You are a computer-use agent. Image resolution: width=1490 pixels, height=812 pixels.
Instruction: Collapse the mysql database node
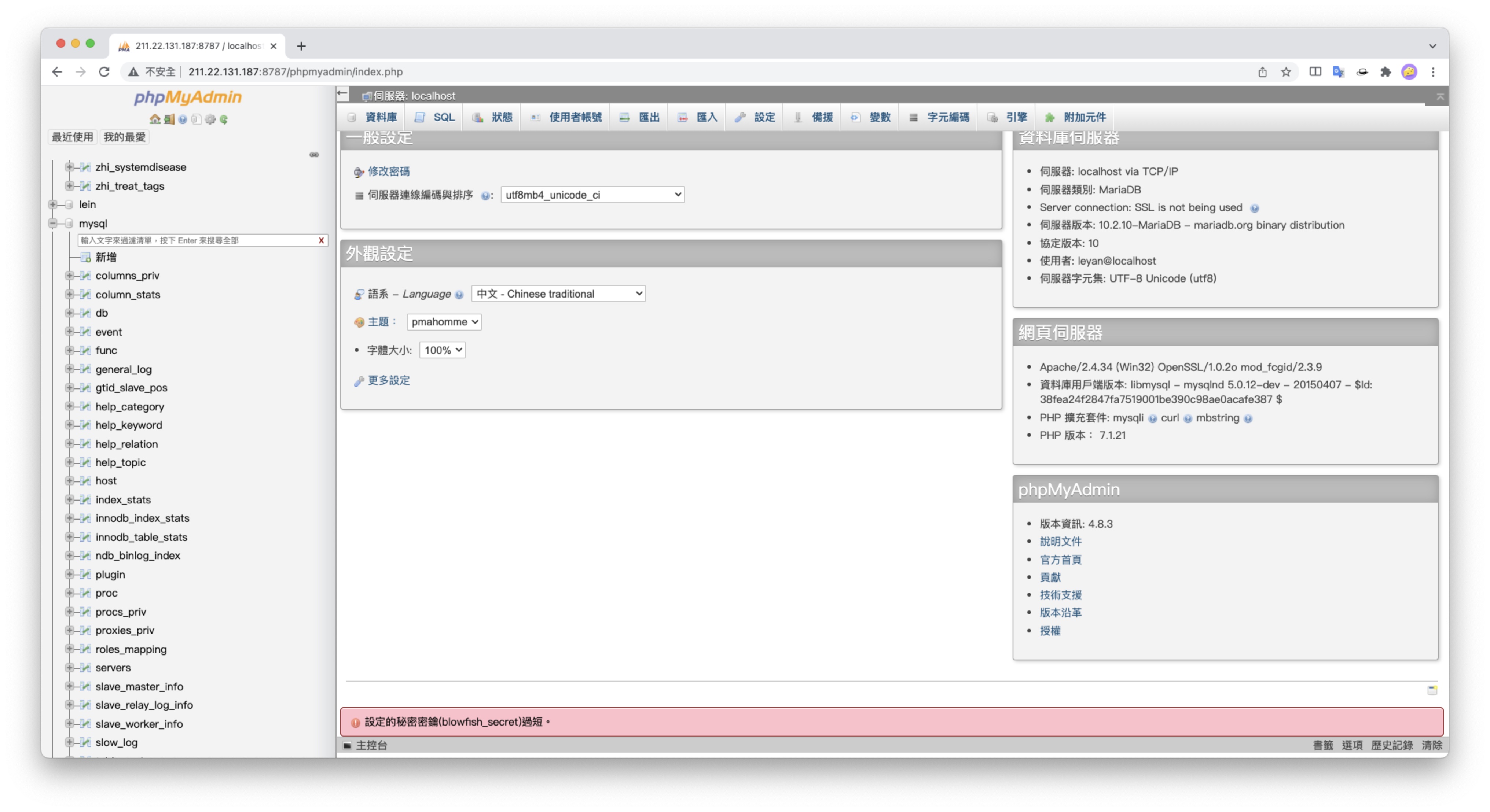[53, 223]
